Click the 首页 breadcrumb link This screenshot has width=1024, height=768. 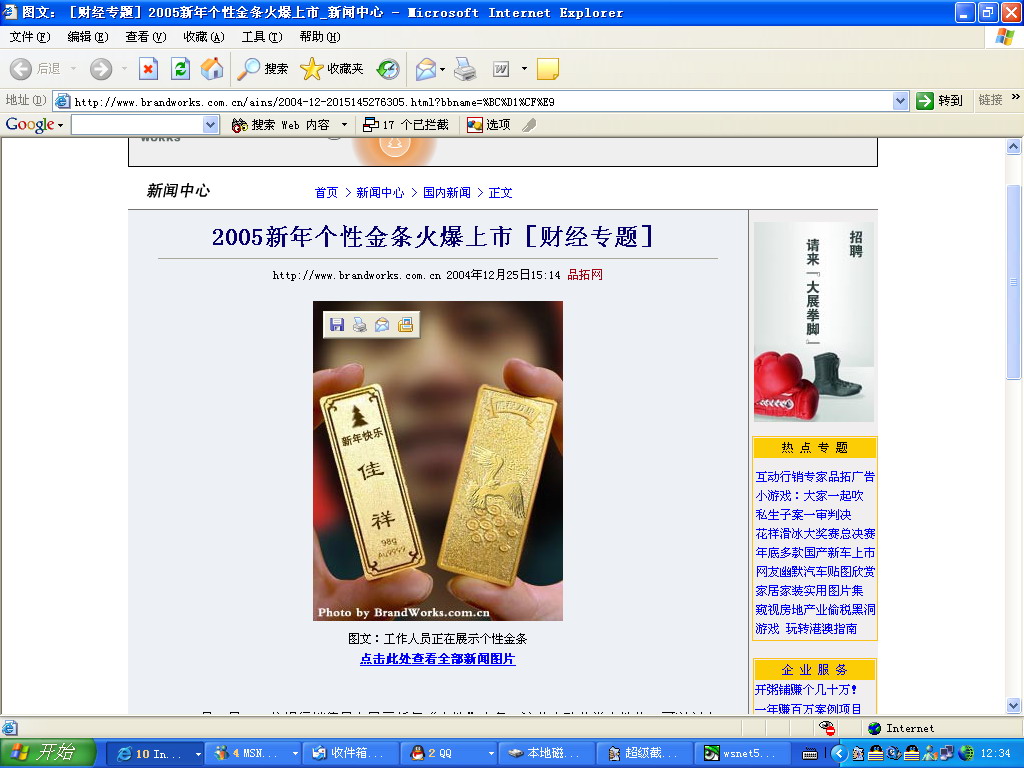326,193
